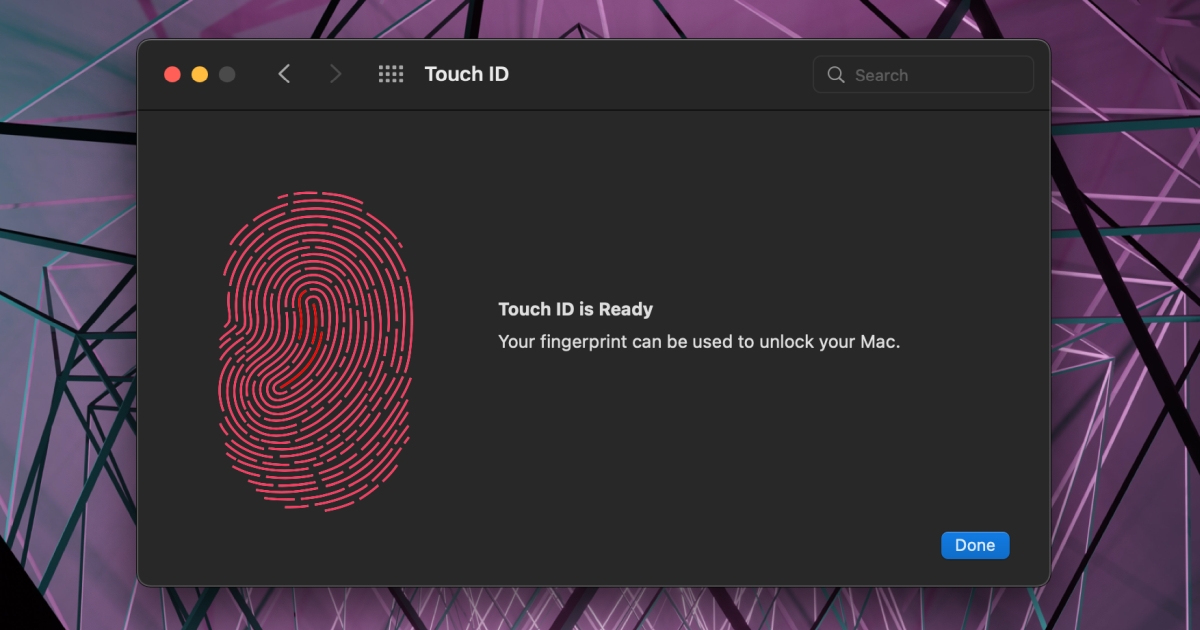1200x630 pixels.
Task: Minimize window with the yellow button
Action: [199, 74]
